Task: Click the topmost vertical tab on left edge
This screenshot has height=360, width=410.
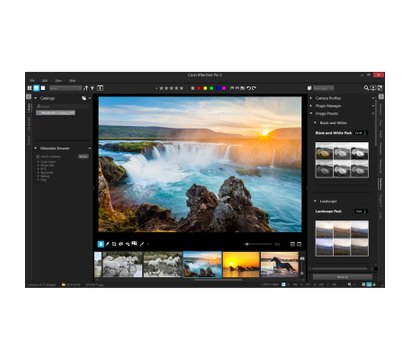Action: (x=29, y=108)
